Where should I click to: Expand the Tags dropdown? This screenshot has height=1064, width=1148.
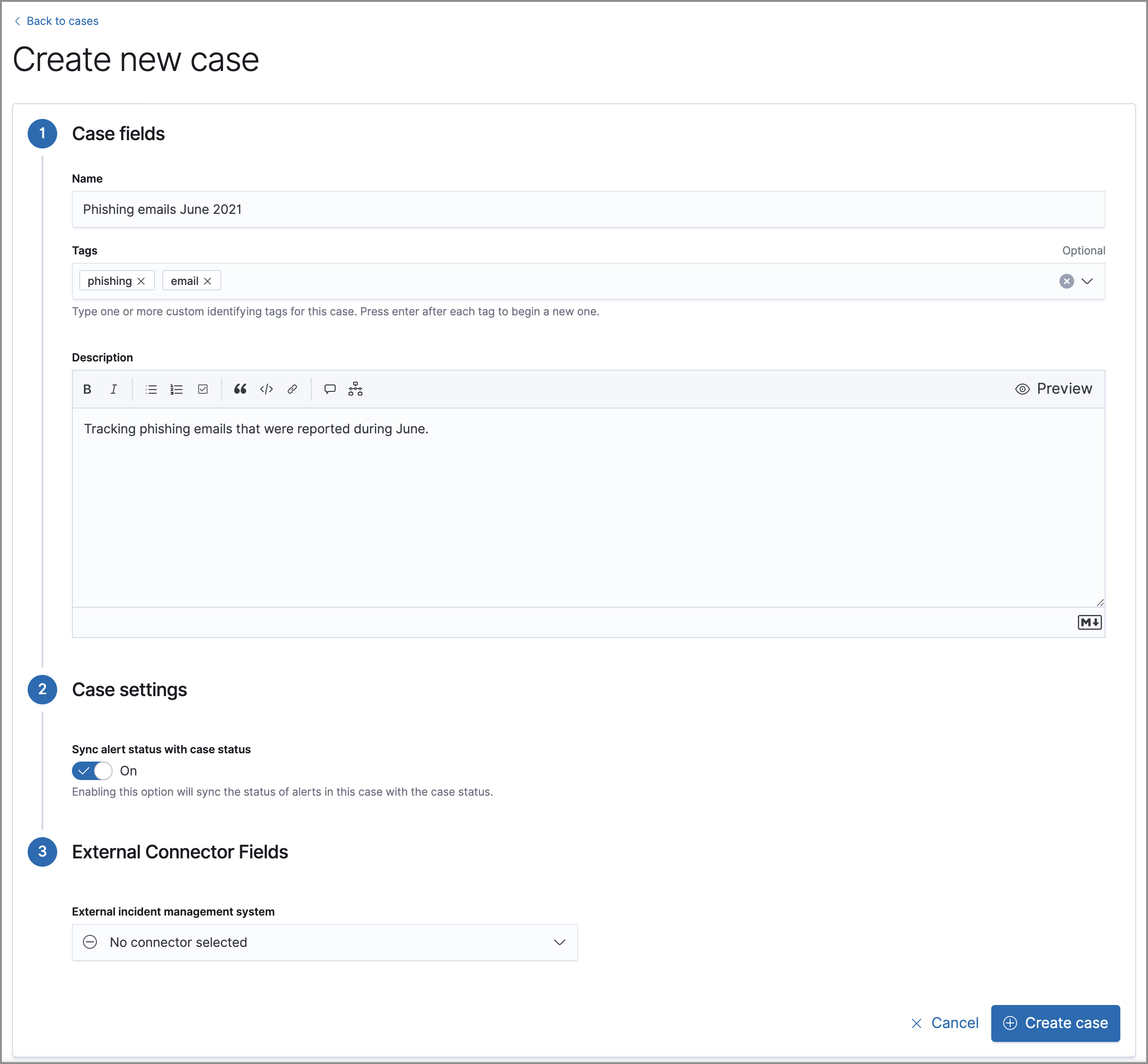(1088, 281)
